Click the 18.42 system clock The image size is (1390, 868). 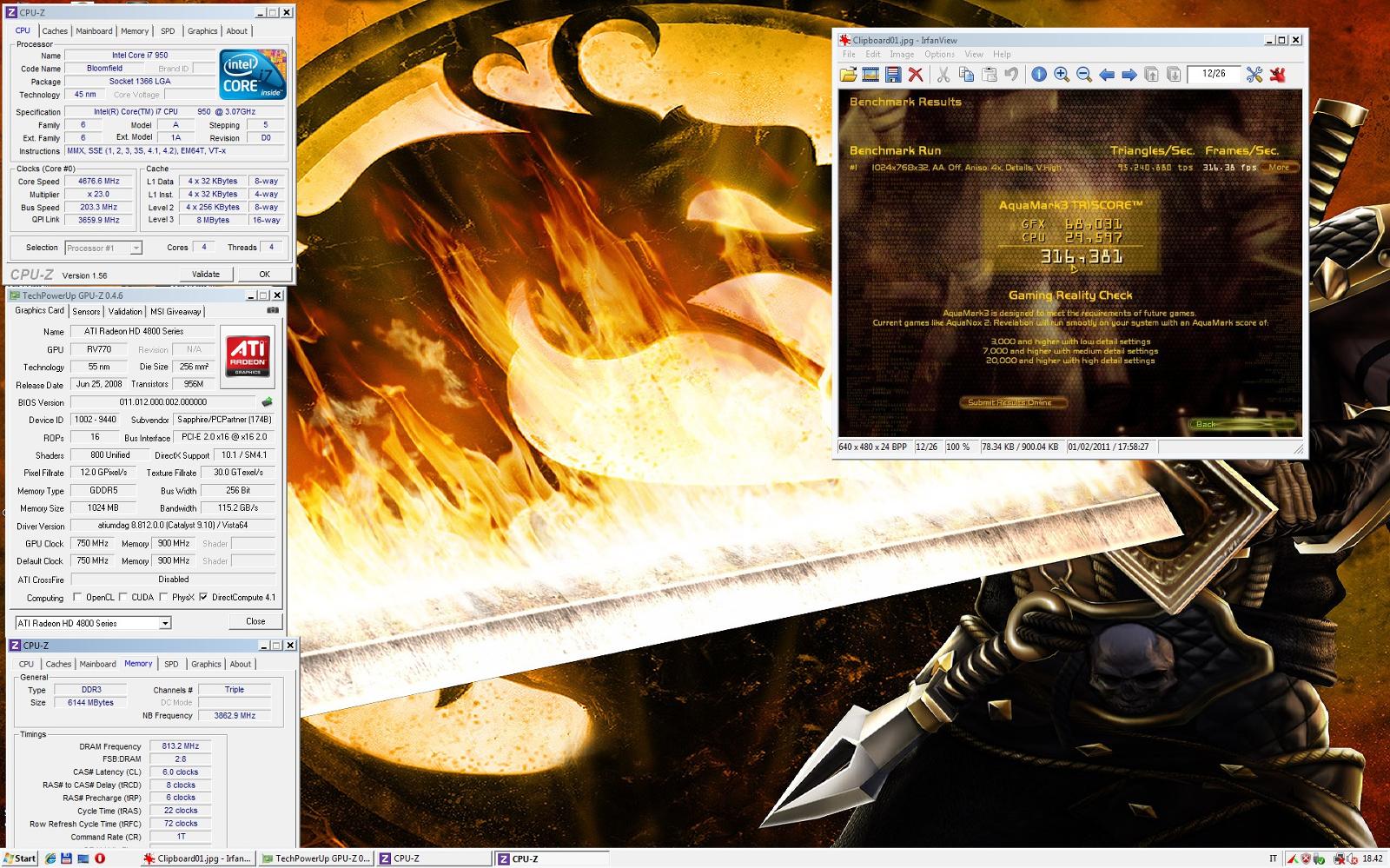pos(1373,858)
